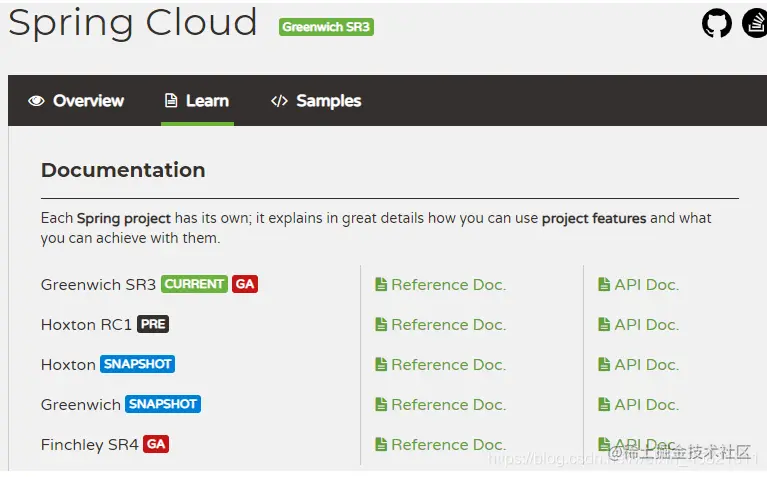Open Greenwich SR3 API Doc link
767x477 pixels.
click(646, 285)
